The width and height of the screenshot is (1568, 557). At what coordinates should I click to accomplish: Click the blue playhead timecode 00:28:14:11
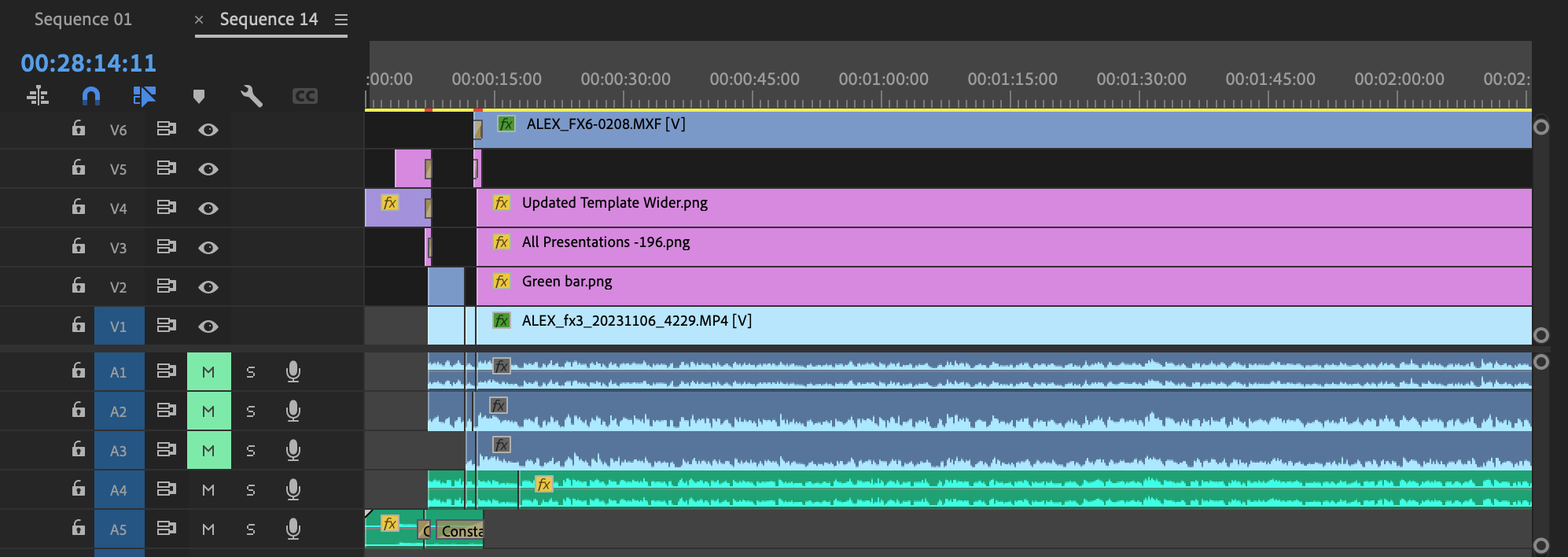[88, 63]
